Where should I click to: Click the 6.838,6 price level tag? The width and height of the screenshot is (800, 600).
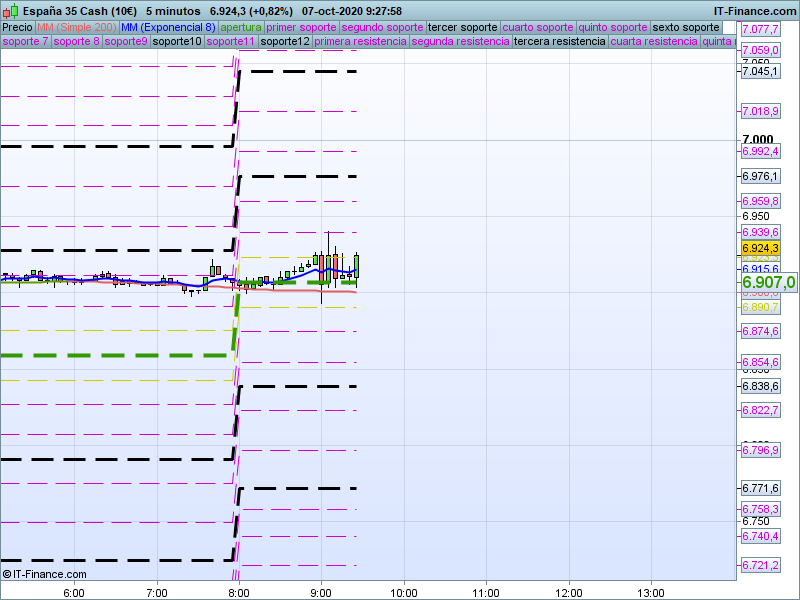(x=760, y=386)
